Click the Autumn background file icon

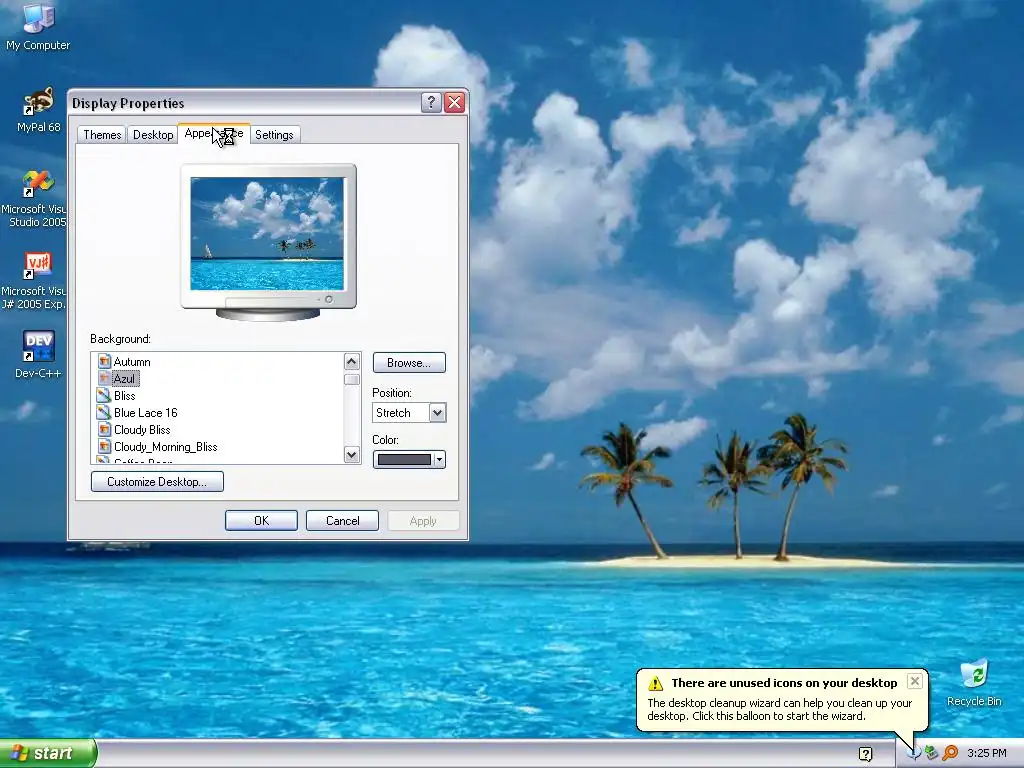[104, 361]
